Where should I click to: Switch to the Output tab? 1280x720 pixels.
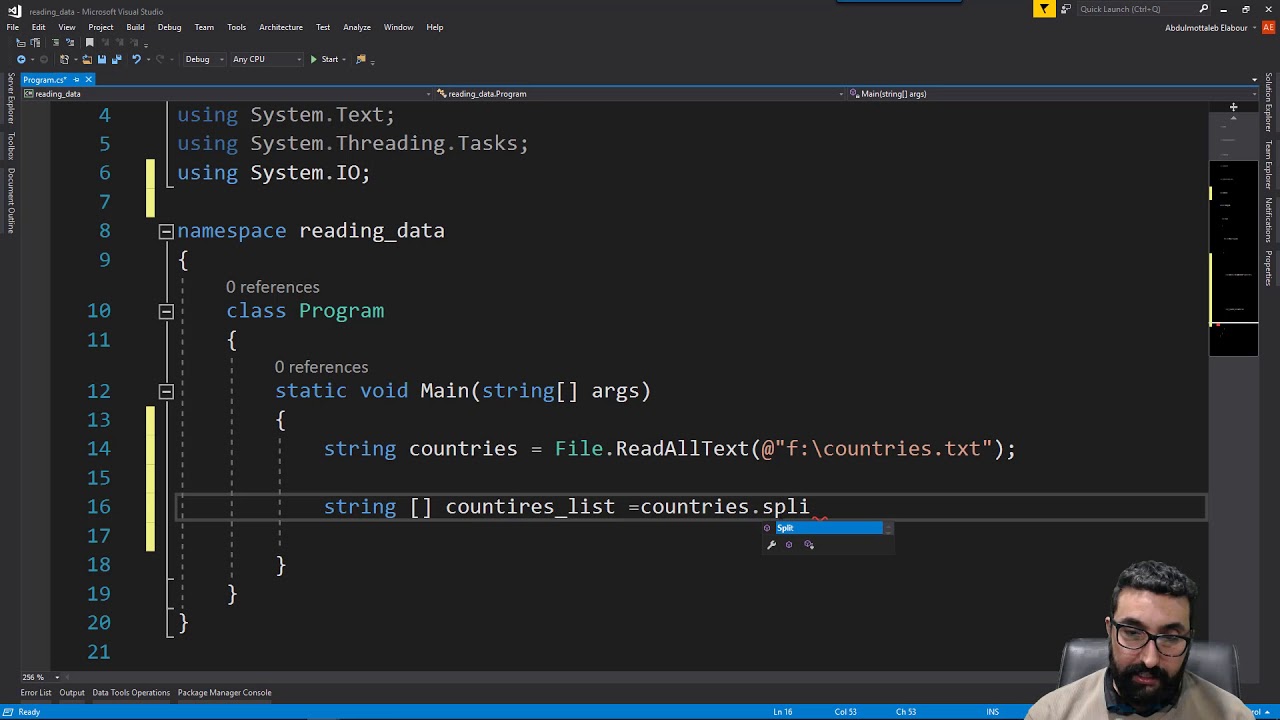coord(72,692)
